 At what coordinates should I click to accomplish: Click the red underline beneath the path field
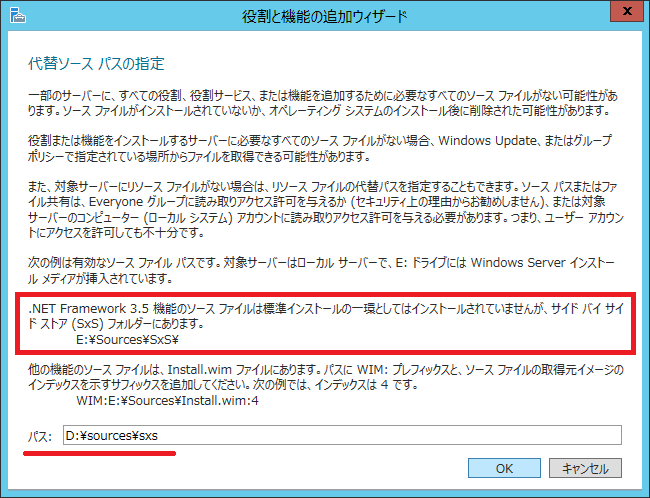[100, 451]
